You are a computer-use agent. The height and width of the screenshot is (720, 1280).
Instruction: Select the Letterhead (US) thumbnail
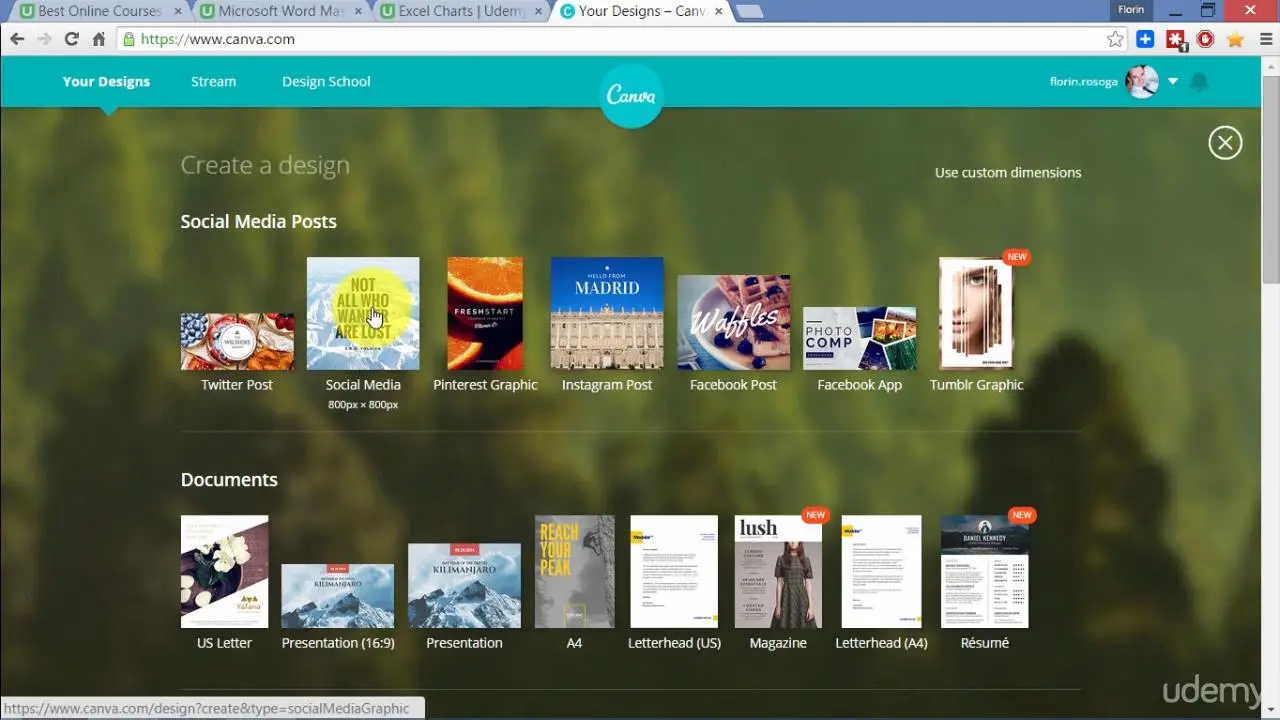(x=674, y=572)
